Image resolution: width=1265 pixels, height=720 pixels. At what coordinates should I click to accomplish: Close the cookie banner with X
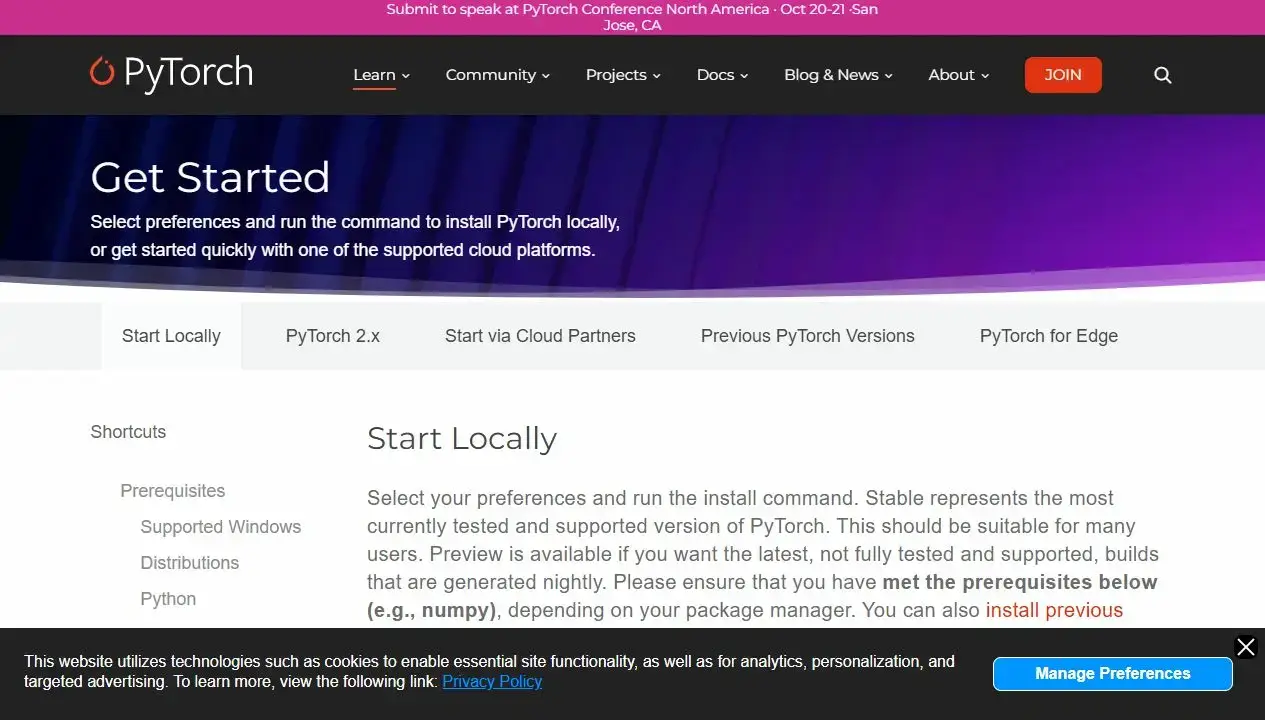click(1246, 647)
